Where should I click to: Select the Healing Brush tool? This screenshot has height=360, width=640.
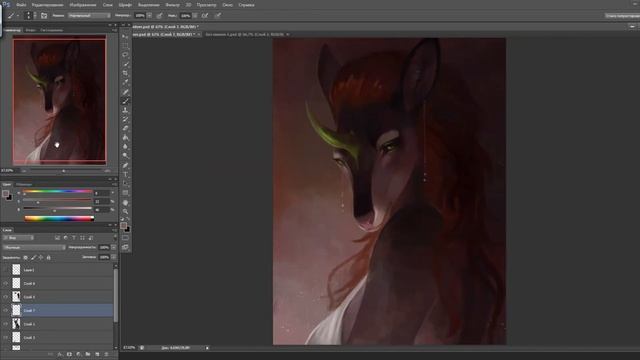pyautogui.click(x=125, y=92)
